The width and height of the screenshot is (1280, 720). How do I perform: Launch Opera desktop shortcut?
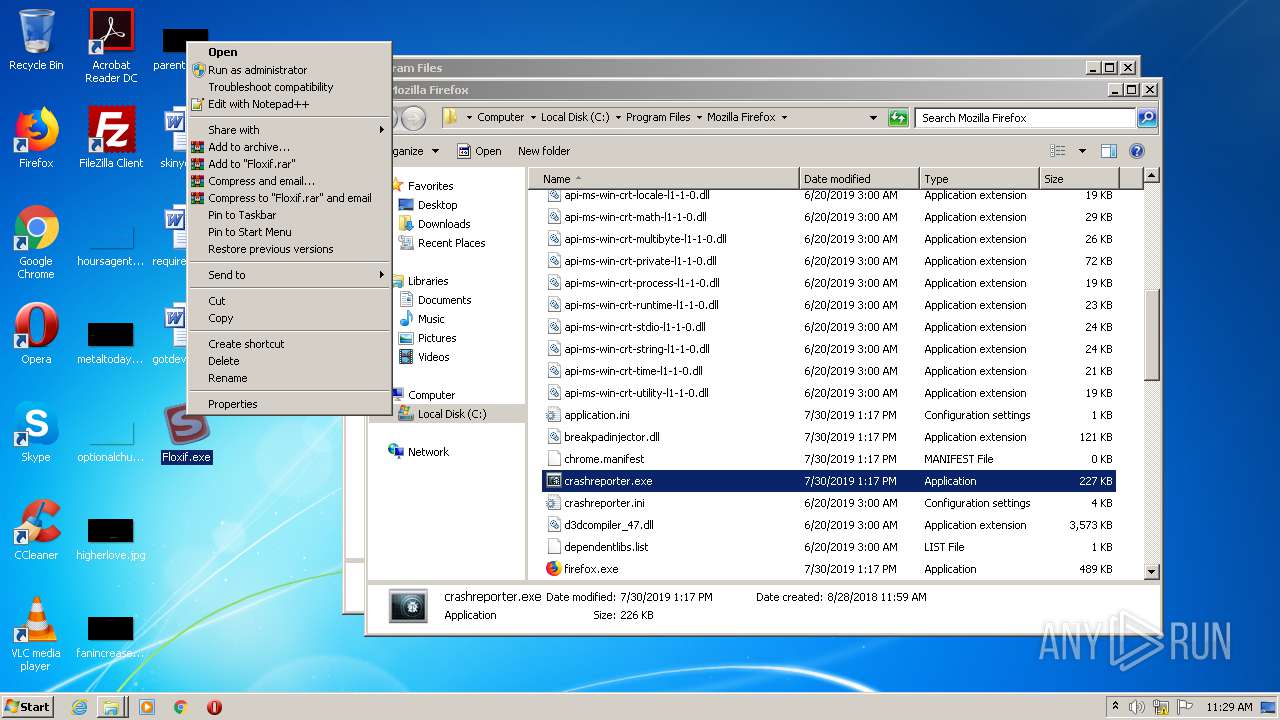pyautogui.click(x=36, y=333)
